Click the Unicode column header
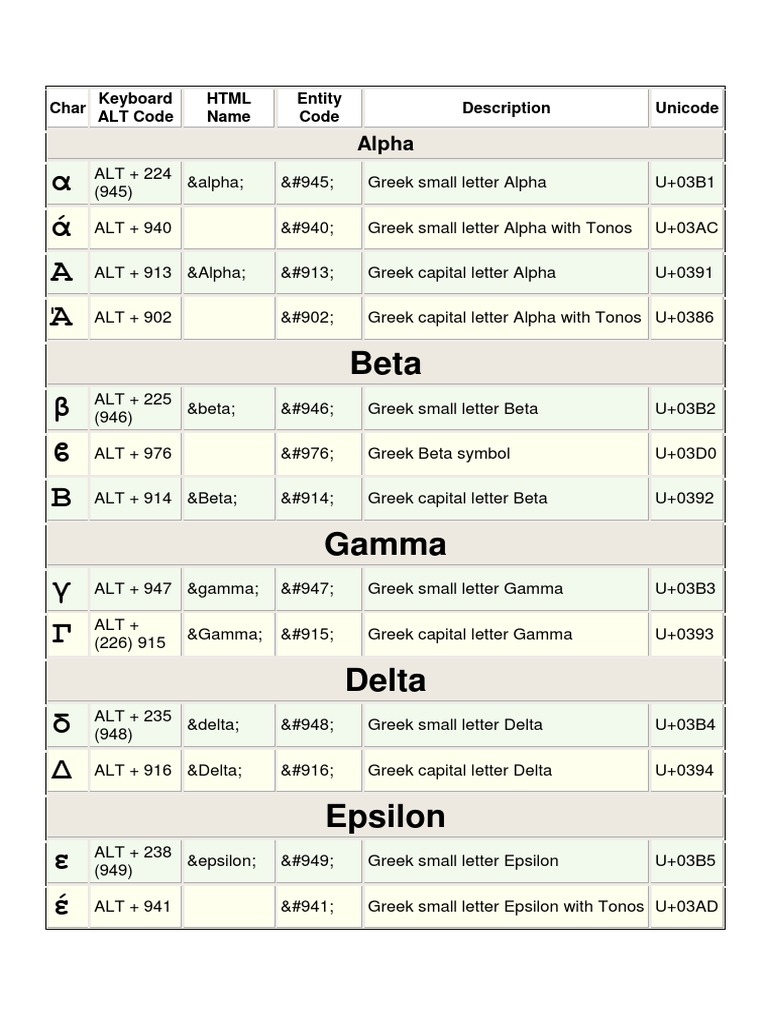 tap(687, 107)
